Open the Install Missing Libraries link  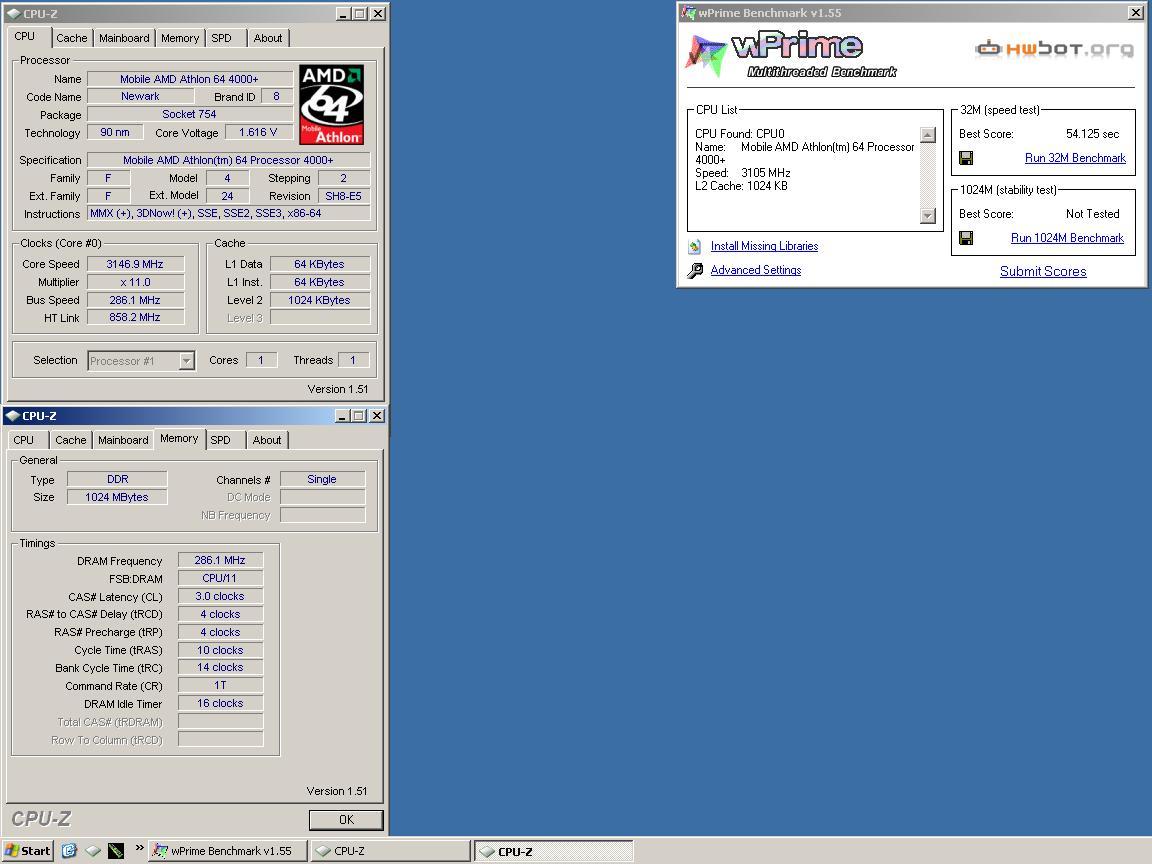(764, 246)
